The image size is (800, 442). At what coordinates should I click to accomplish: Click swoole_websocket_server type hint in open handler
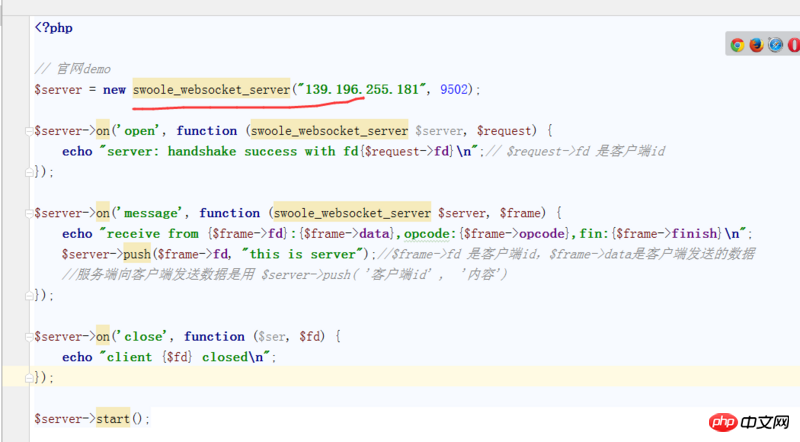coord(329,131)
